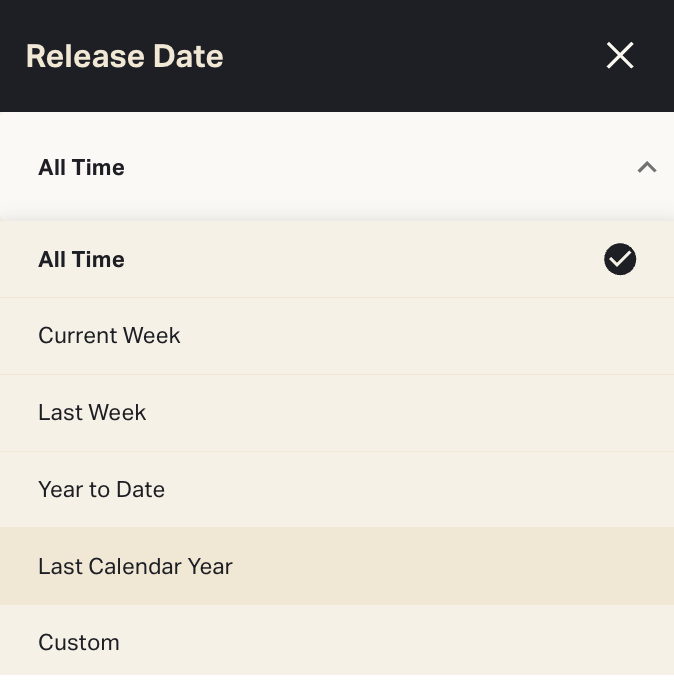The height and width of the screenshot is (686, 674).
Task: Dismiss the filter with the X icon
Action: 620,56
